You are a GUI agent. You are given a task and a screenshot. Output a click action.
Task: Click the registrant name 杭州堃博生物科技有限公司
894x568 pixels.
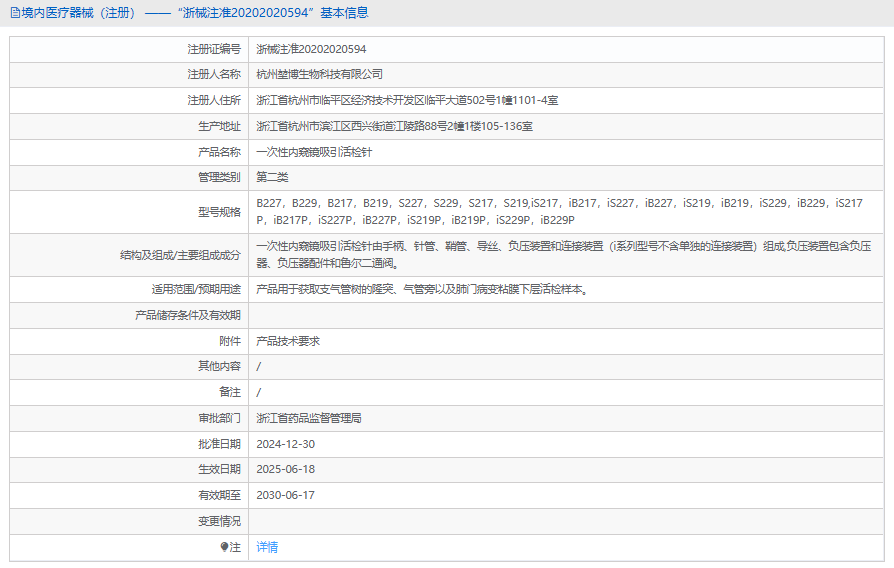pos(319,74)
